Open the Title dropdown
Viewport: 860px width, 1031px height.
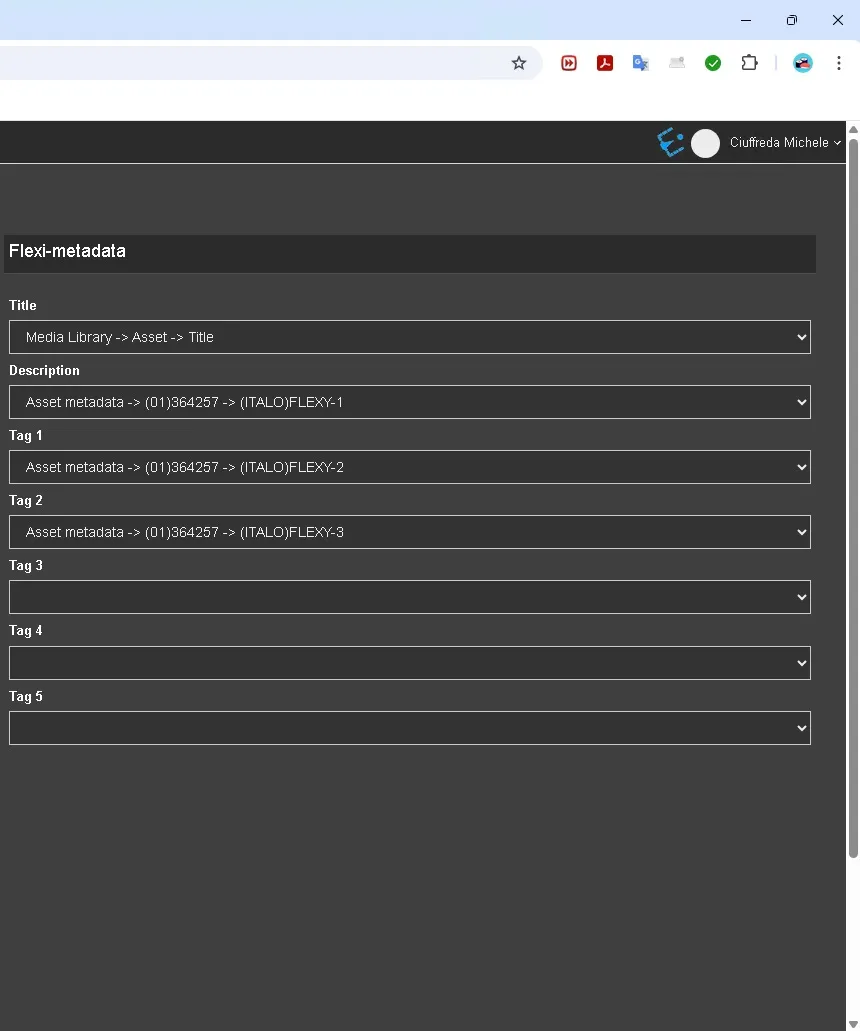coord(409,337)
